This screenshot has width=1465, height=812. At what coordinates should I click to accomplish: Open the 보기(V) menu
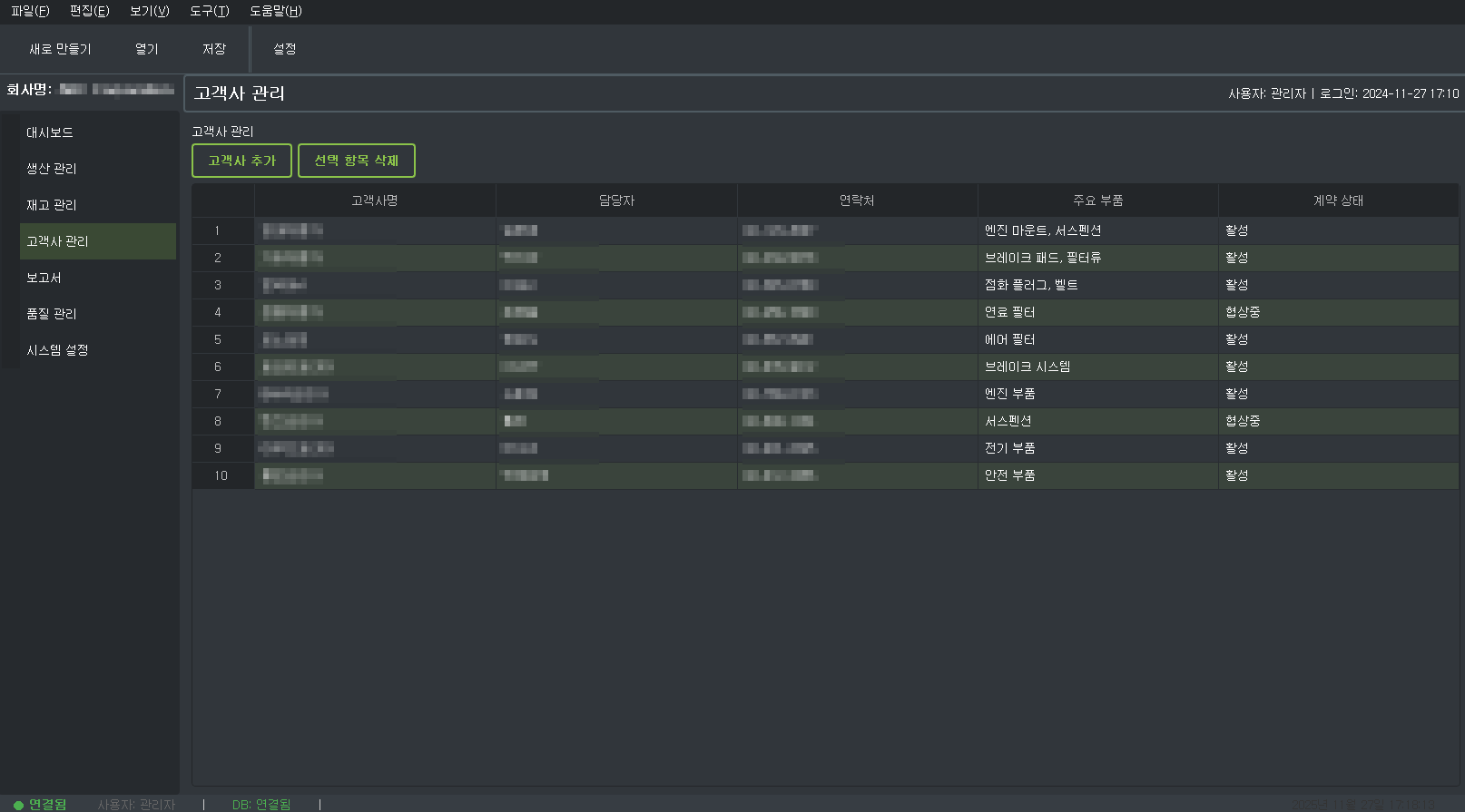point(149,11)
